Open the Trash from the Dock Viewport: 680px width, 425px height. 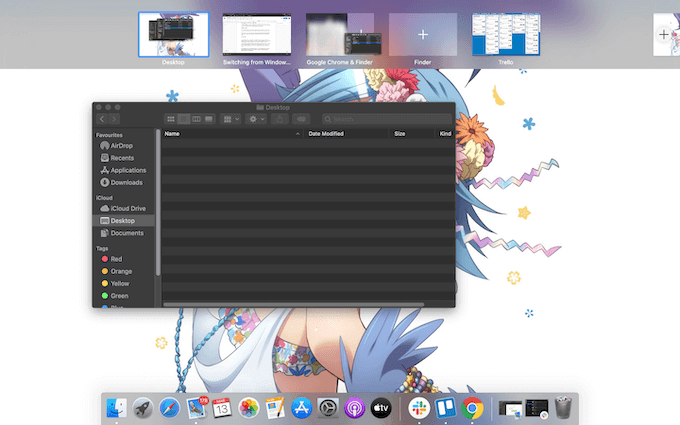point(563,408)
